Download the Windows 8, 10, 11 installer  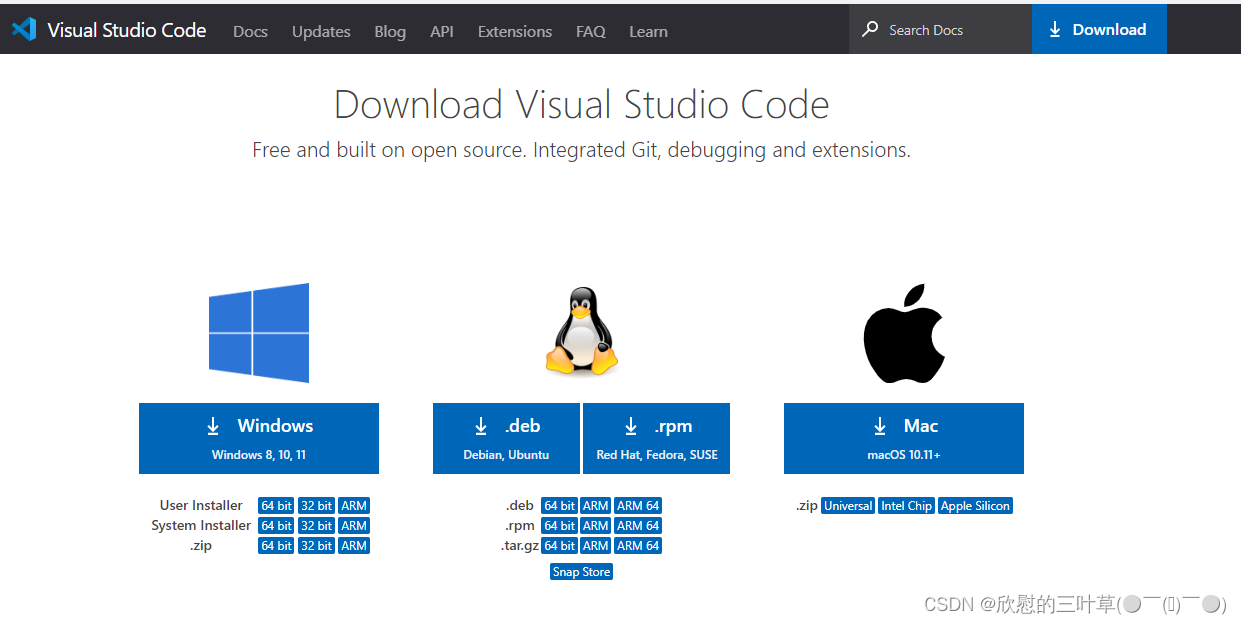259,438
